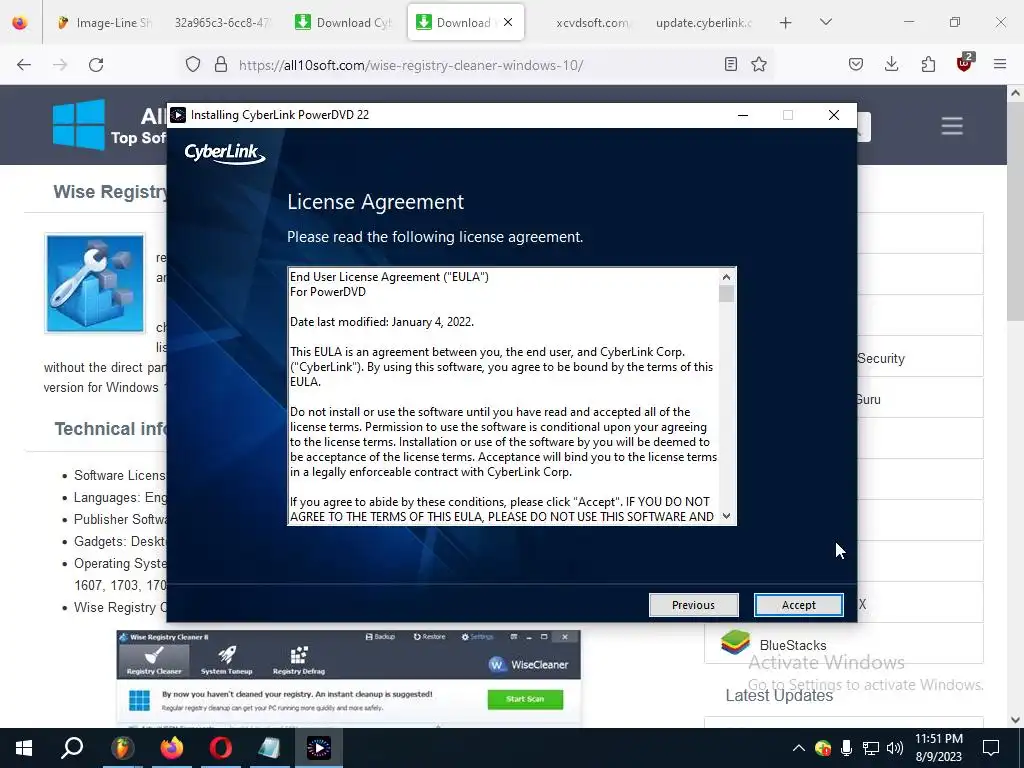Show hidden system tray icons
Image resolution: width=1024 pixels, height=768 pixels.
[799, 748]
